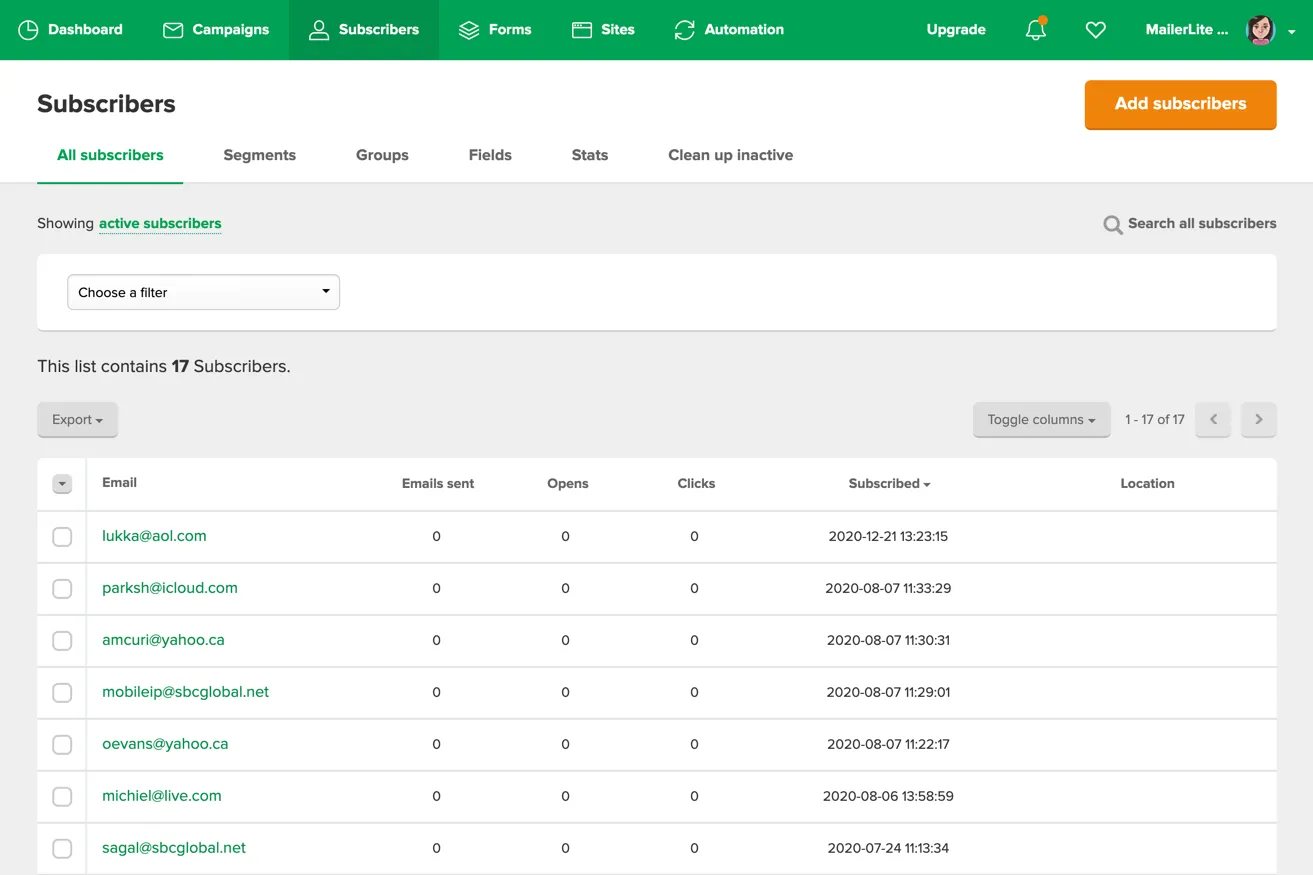Click the Opens column header

pyautogui.click(x=567, y=484)
